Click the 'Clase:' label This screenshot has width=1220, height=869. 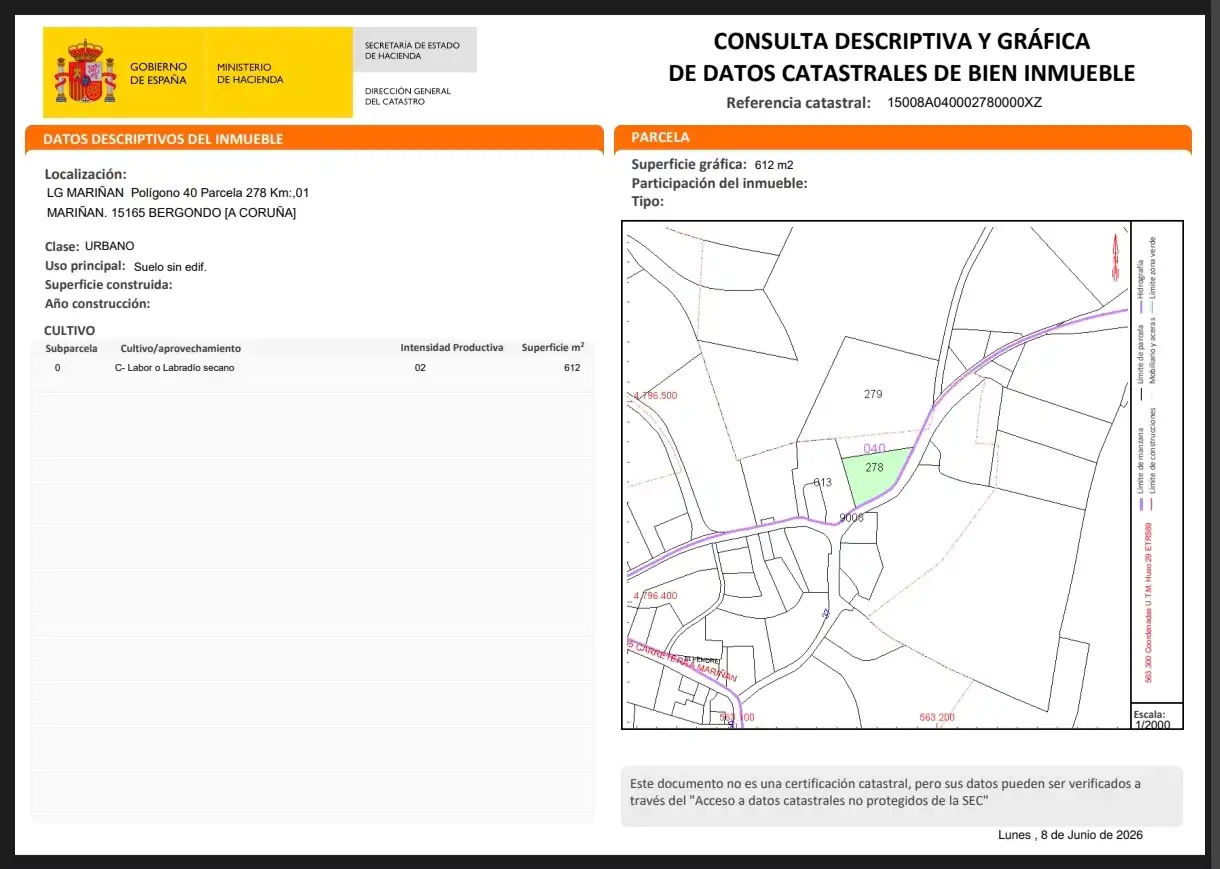[62, 246]
